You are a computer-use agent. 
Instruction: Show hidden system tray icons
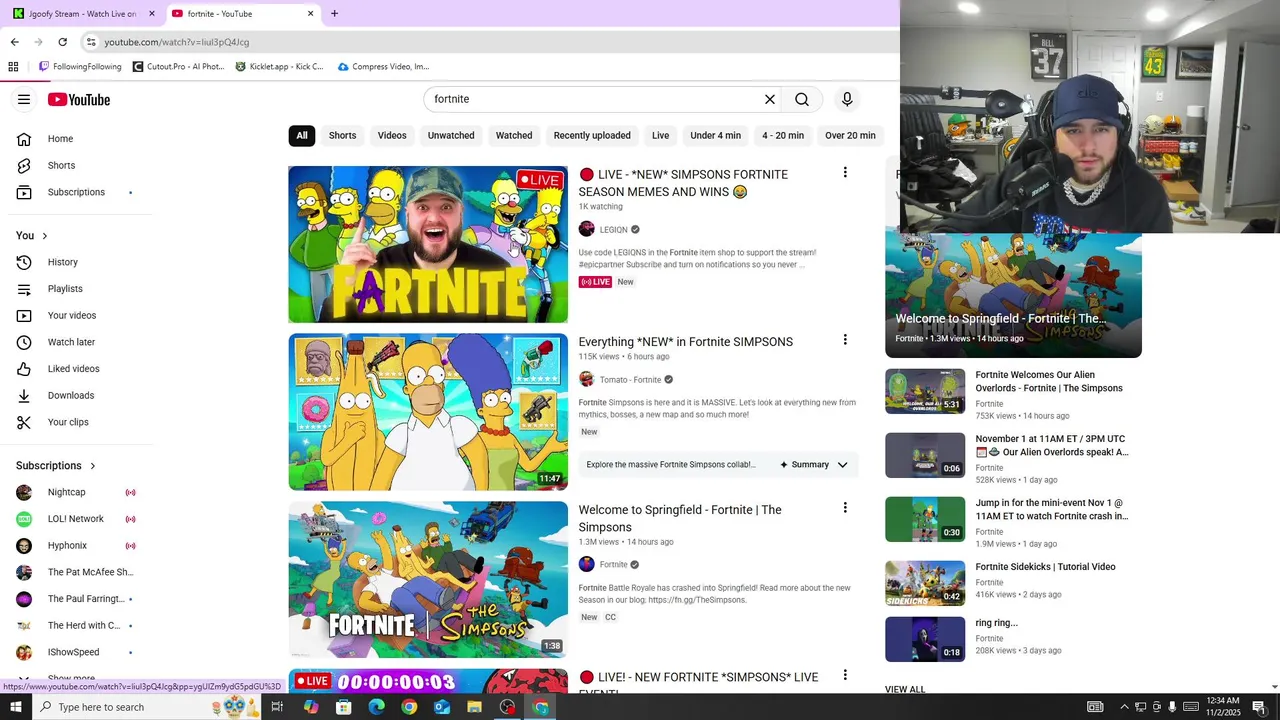[1124, 707]
